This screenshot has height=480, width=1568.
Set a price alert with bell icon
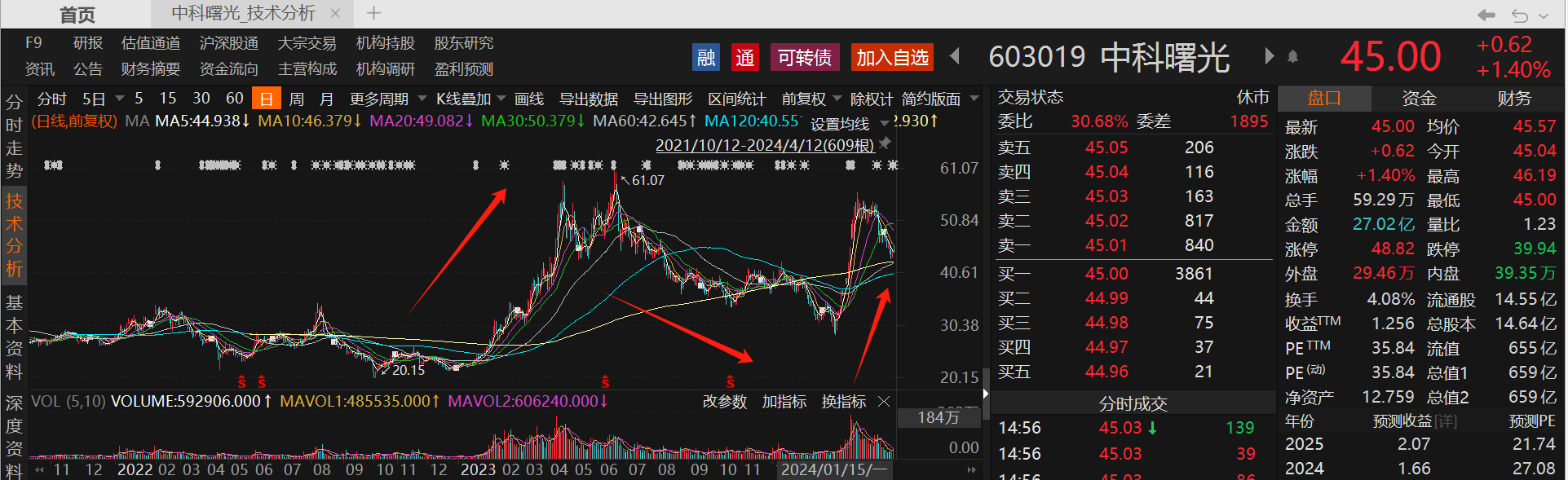click(x=1293, y=57)
